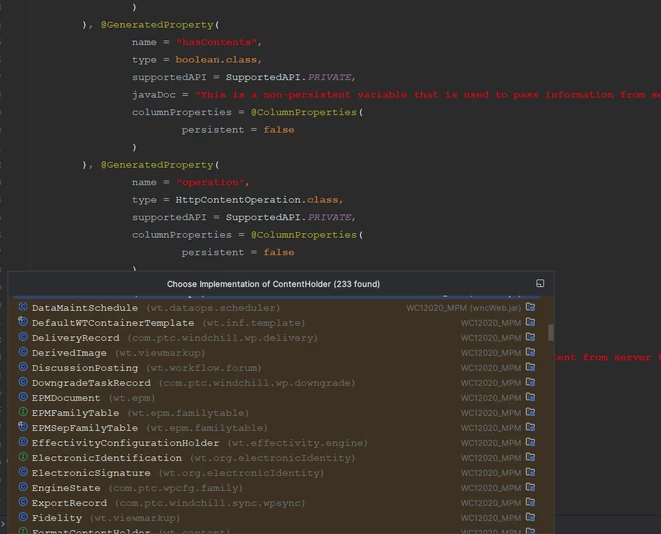Click "hasContents" string in code
661x534 pixels.
coord(216,42)
